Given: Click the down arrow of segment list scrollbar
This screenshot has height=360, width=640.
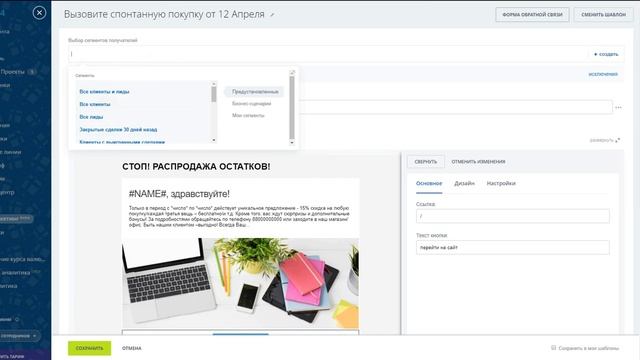Looking at the screenshot, I should click(x=214, y=140).
